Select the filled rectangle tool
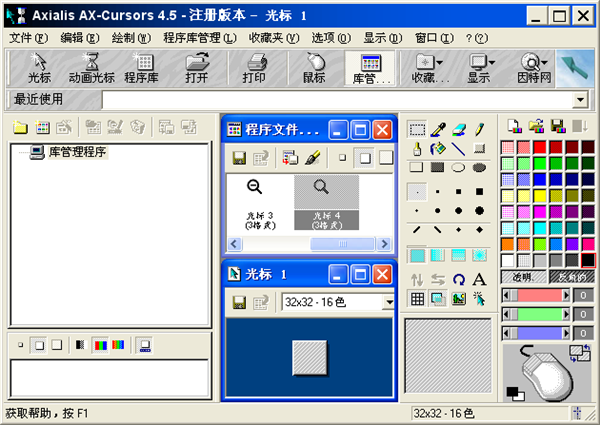The height and width of the screenshot is (425, 600). (438, 167)
